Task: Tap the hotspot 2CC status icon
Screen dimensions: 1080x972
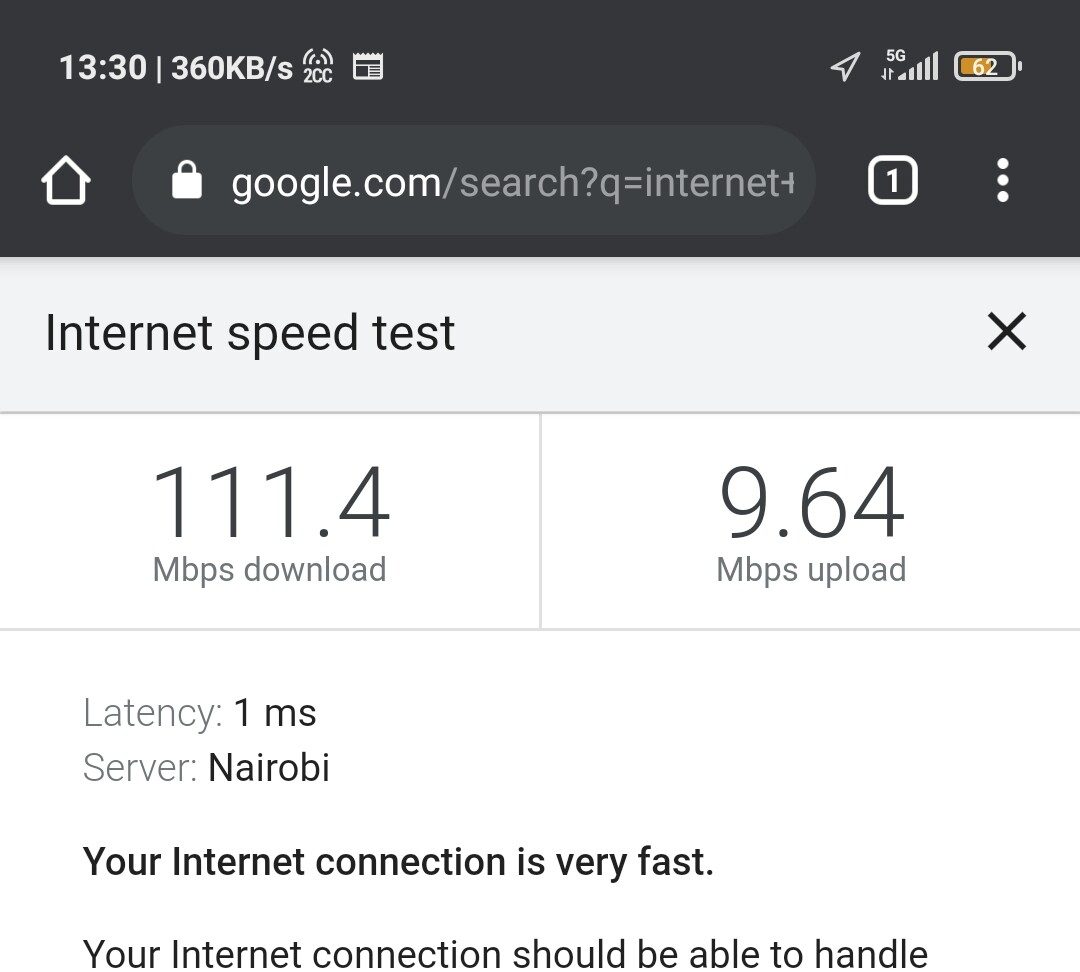Action: coord(318,67)
